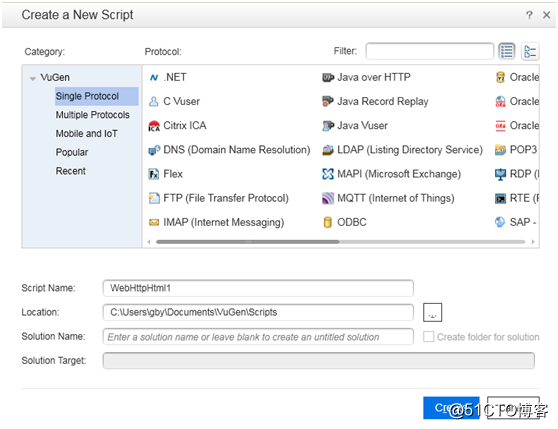This screenshot has height=429, width=558.
Task: Switch to tree view of protocols
Action: click(530, 52)
